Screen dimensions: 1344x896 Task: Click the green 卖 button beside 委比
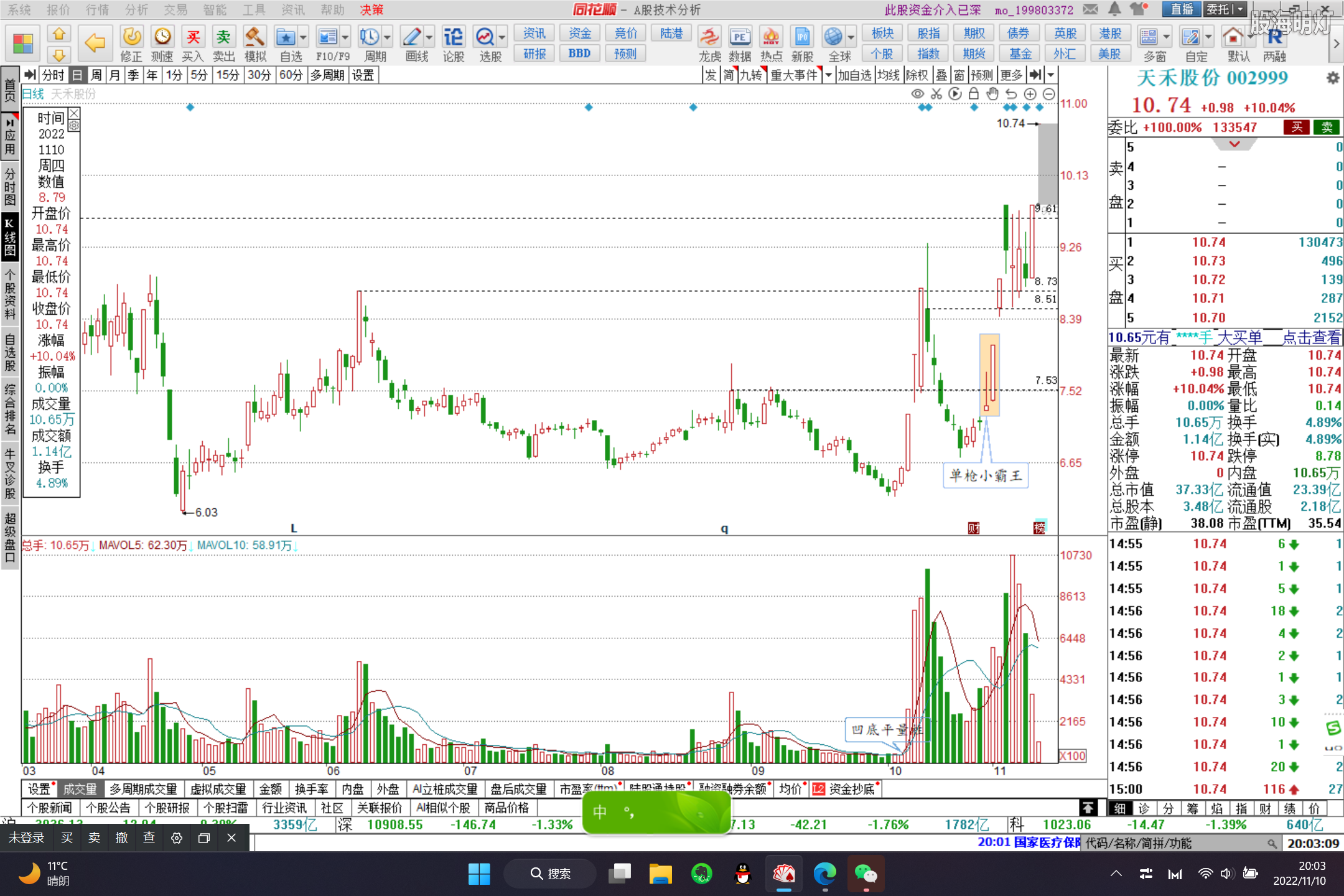click(1327, 128)
